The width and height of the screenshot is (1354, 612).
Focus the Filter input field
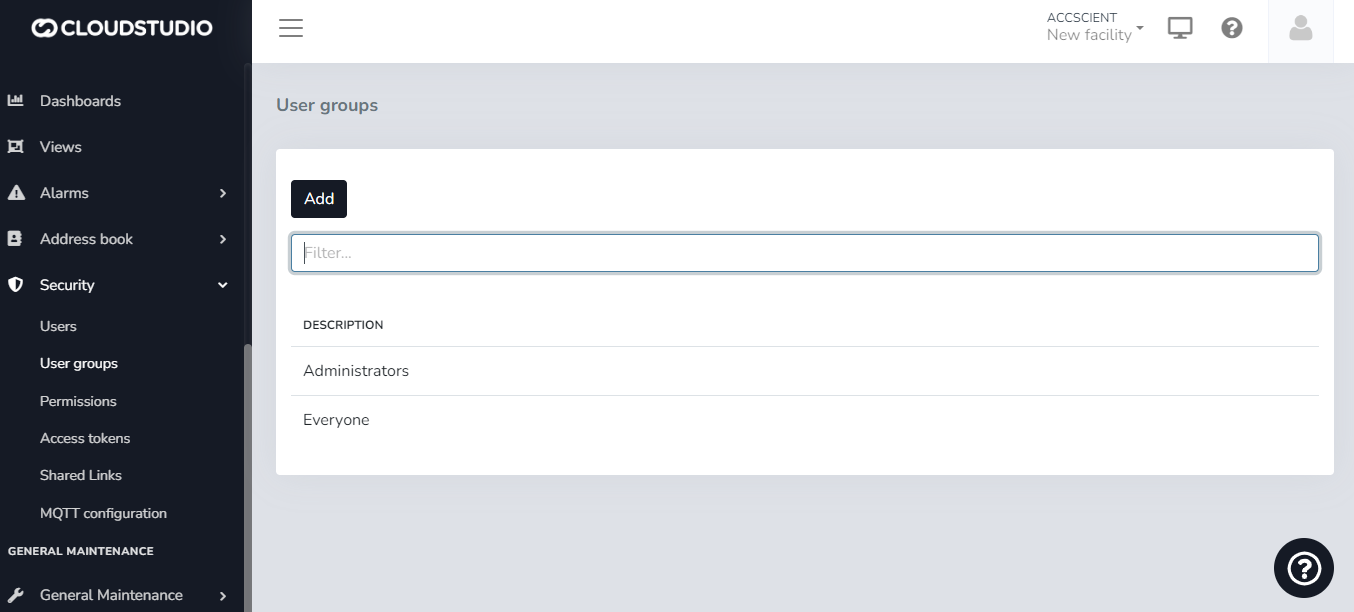(x=804, y=253)
